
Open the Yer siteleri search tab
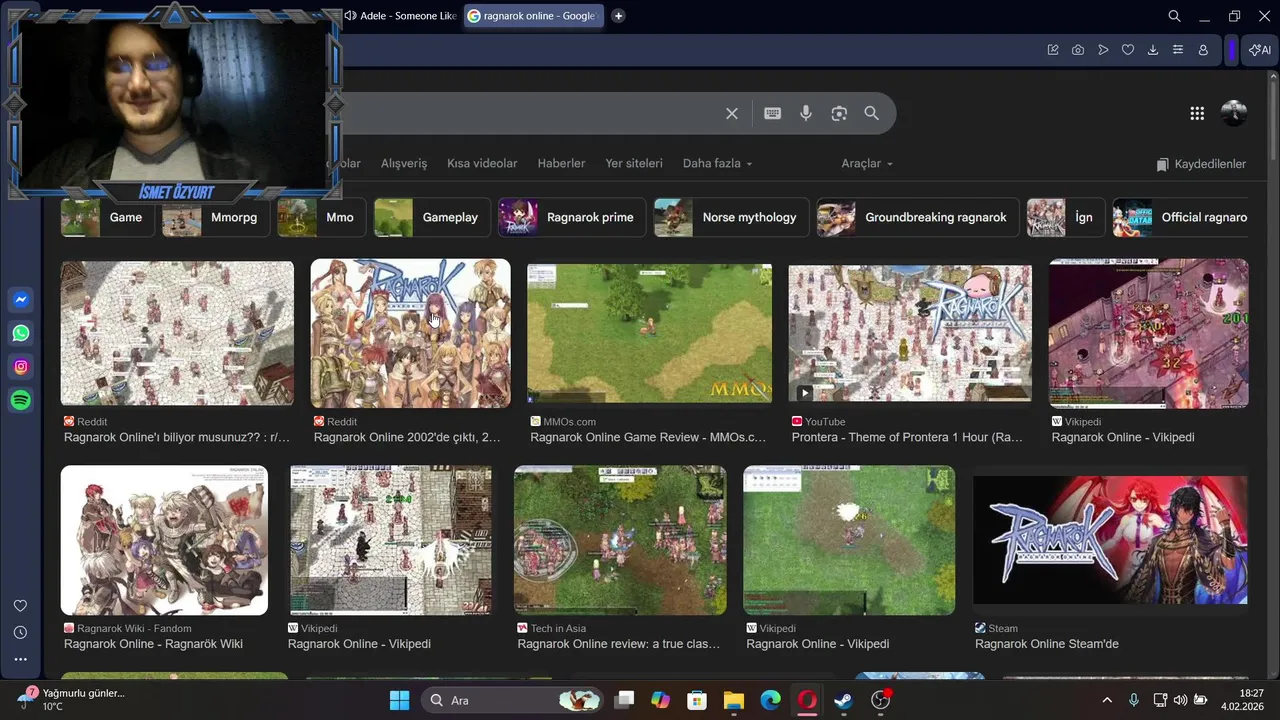click(634, 163)
